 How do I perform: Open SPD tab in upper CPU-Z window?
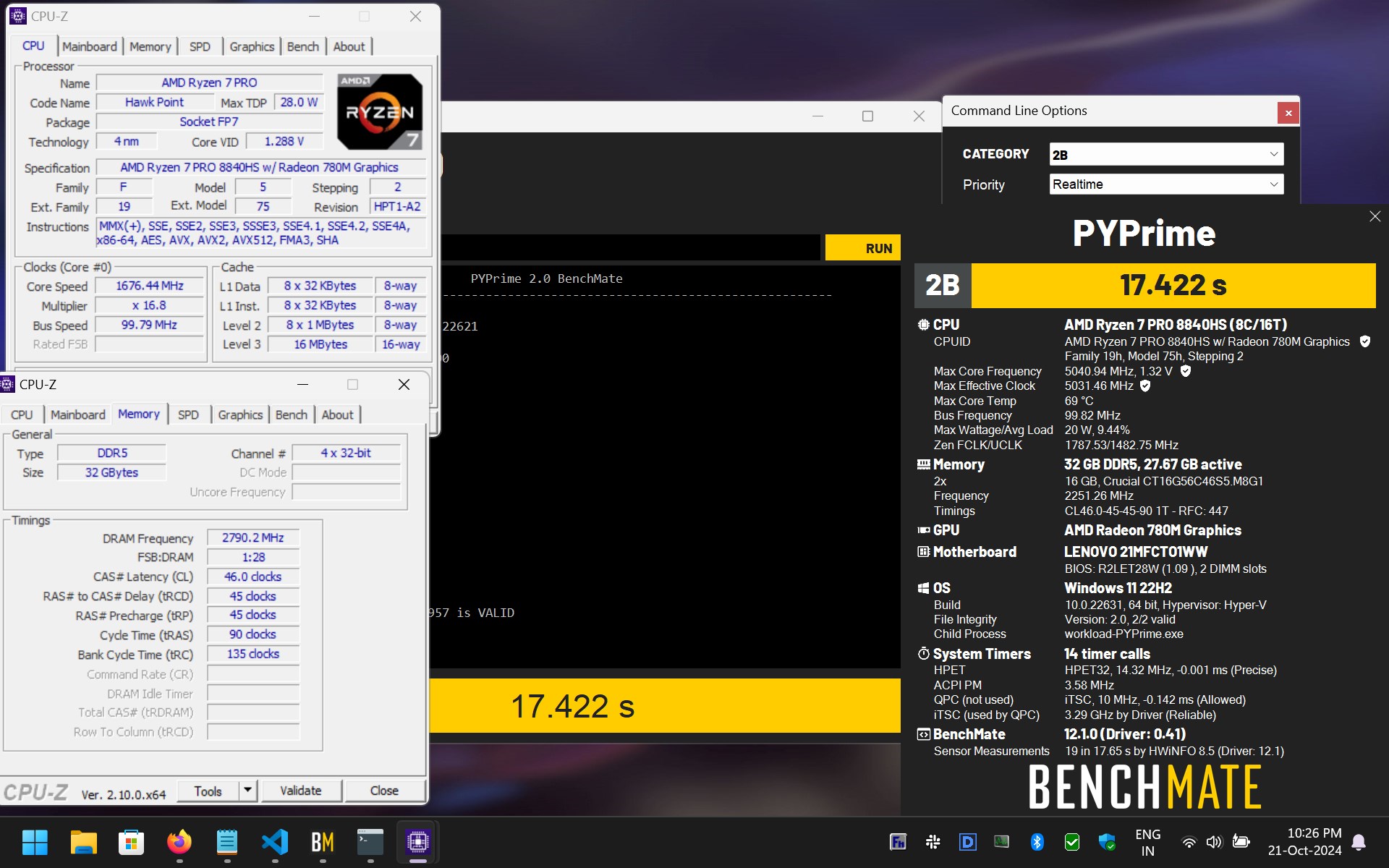coord(200,46)
